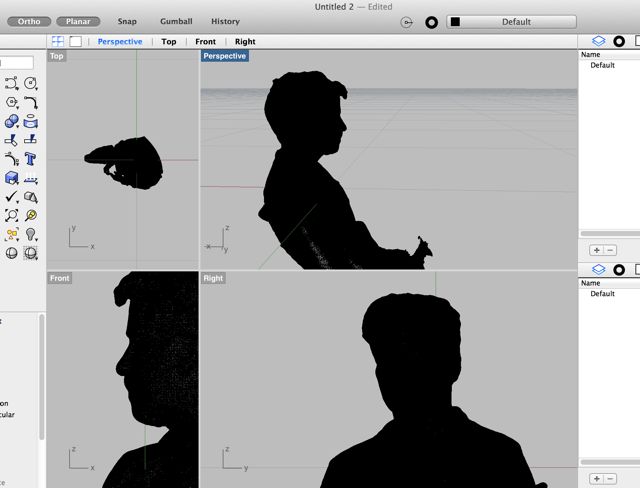Click the left sidebar vertical scrollbar
The height and width of the screenshot is (488, 640).
41,376
